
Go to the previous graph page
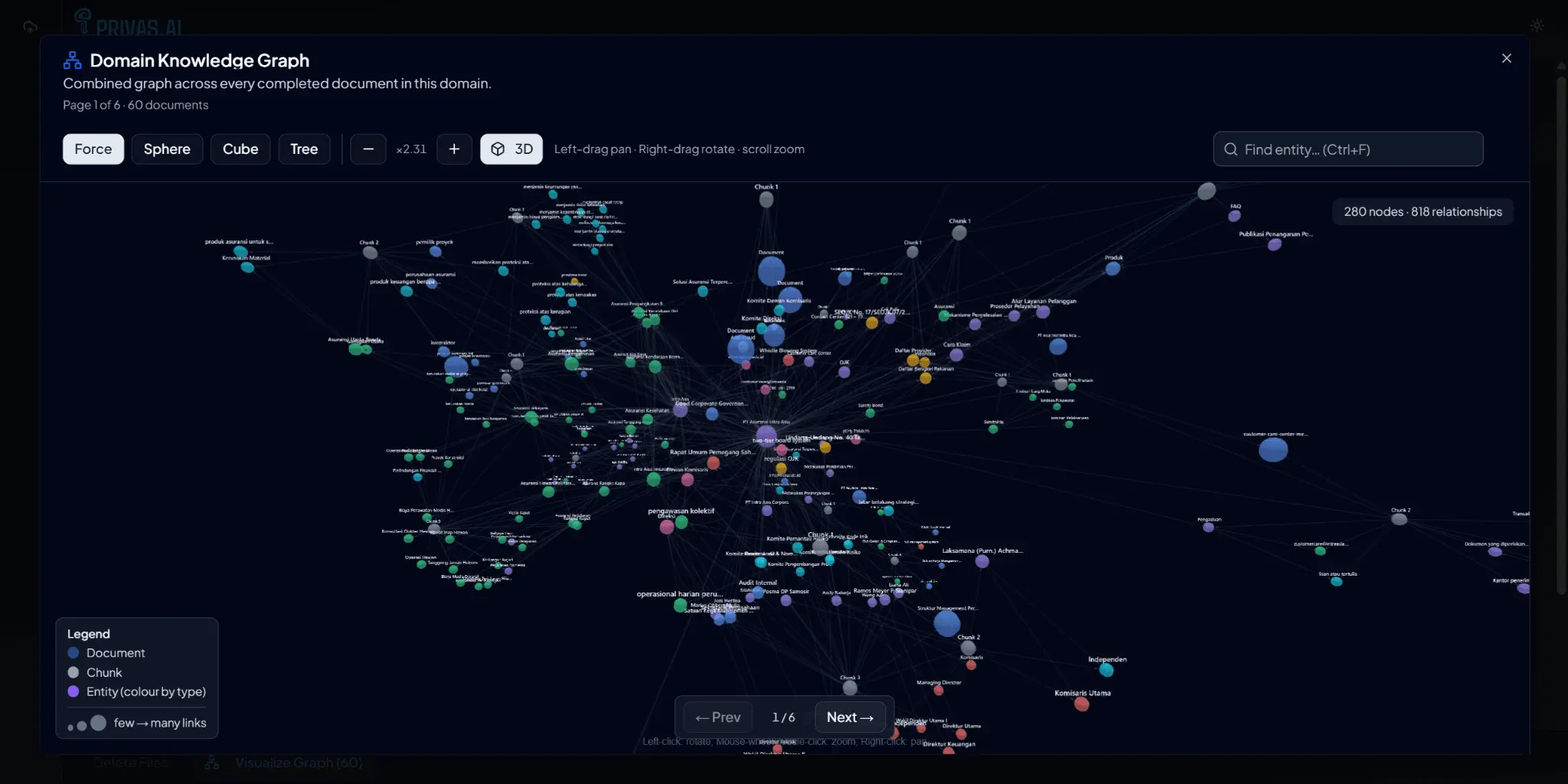point(718,717)
